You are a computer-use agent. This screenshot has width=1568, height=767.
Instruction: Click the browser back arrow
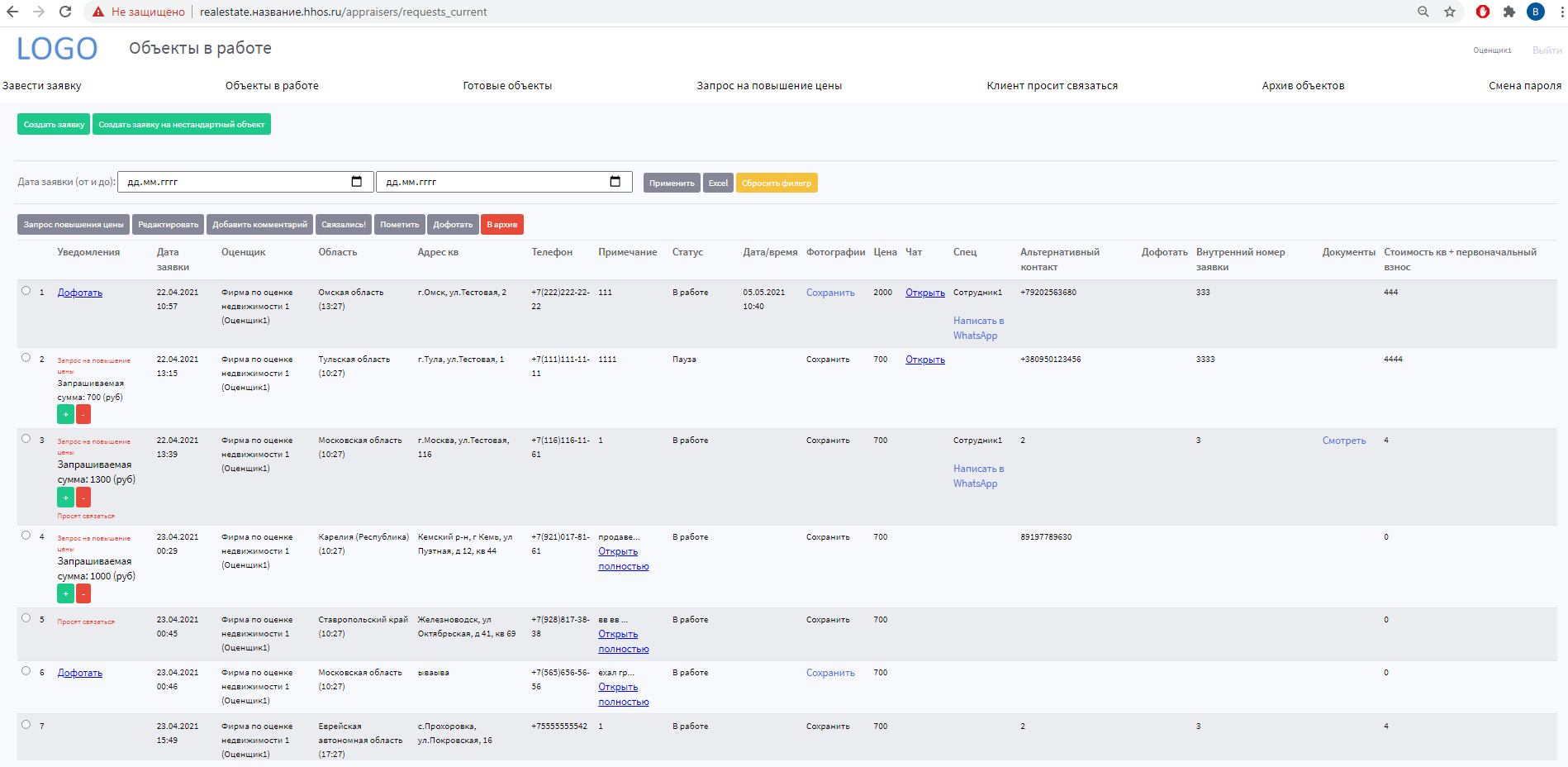pos(12,12)
